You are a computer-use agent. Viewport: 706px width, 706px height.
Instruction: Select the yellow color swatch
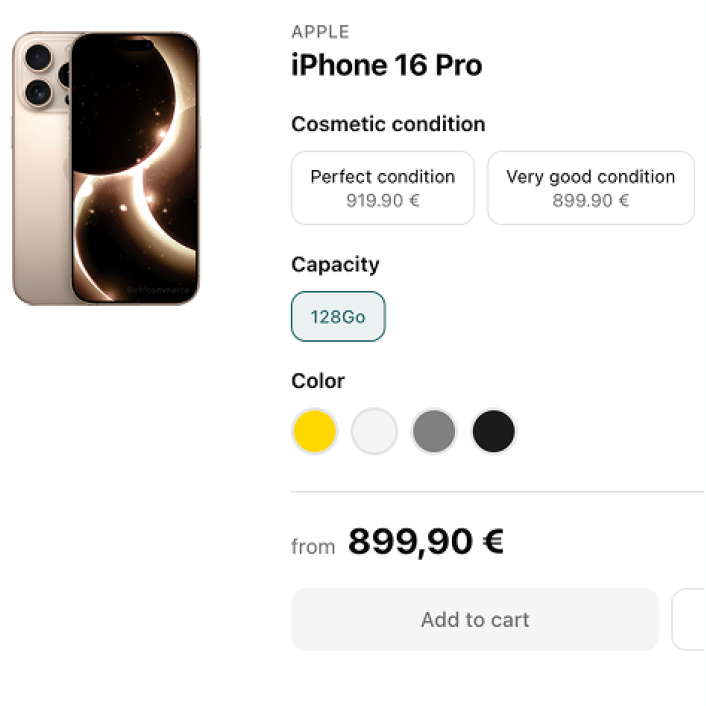[x=315, y=432]
